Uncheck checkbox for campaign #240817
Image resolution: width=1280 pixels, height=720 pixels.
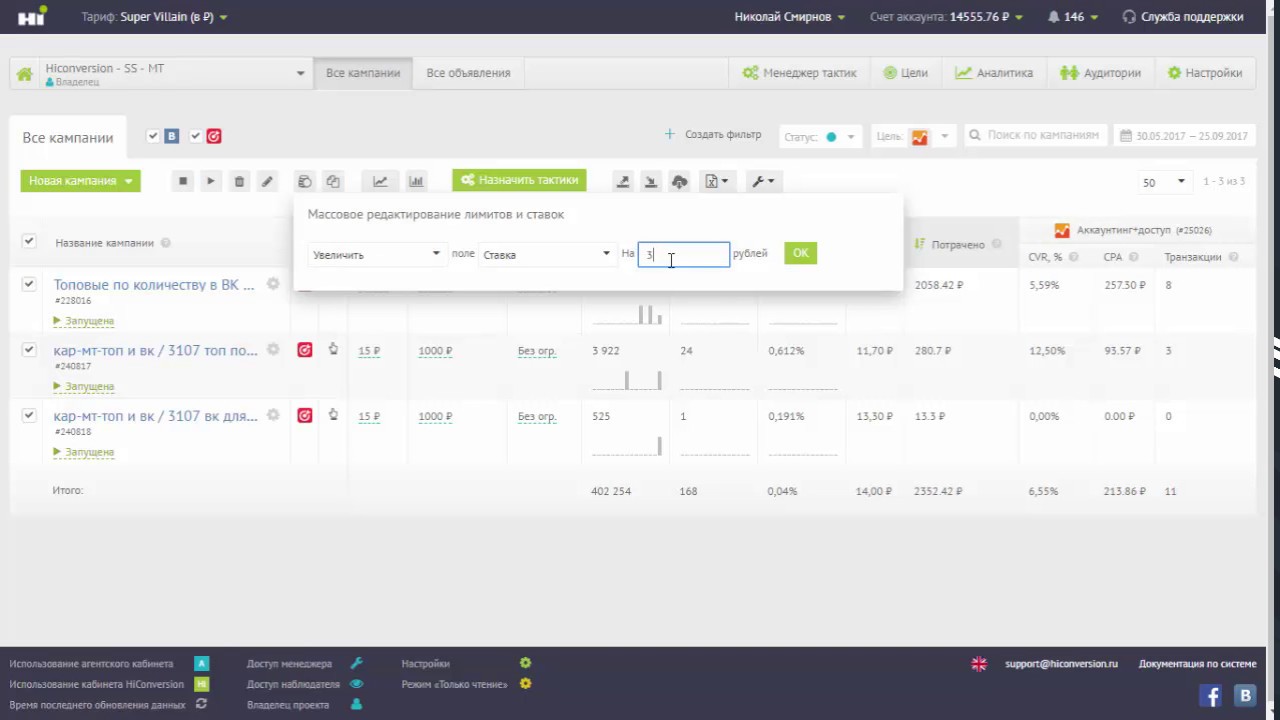tap(29, 349)
